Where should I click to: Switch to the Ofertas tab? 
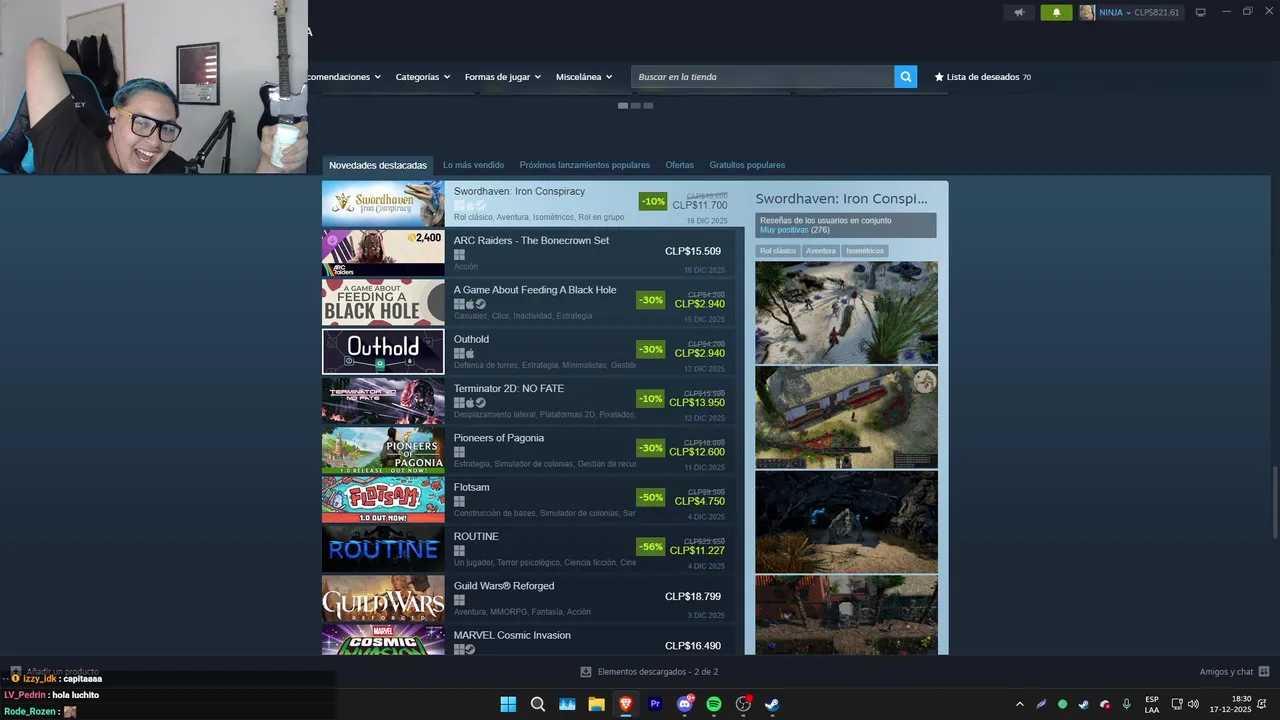pos(680,165)
